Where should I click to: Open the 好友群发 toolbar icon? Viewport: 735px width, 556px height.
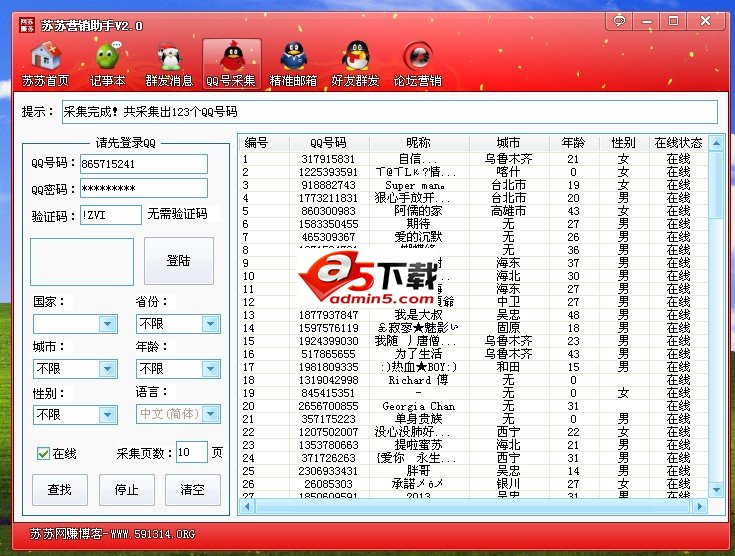[355, 64]
